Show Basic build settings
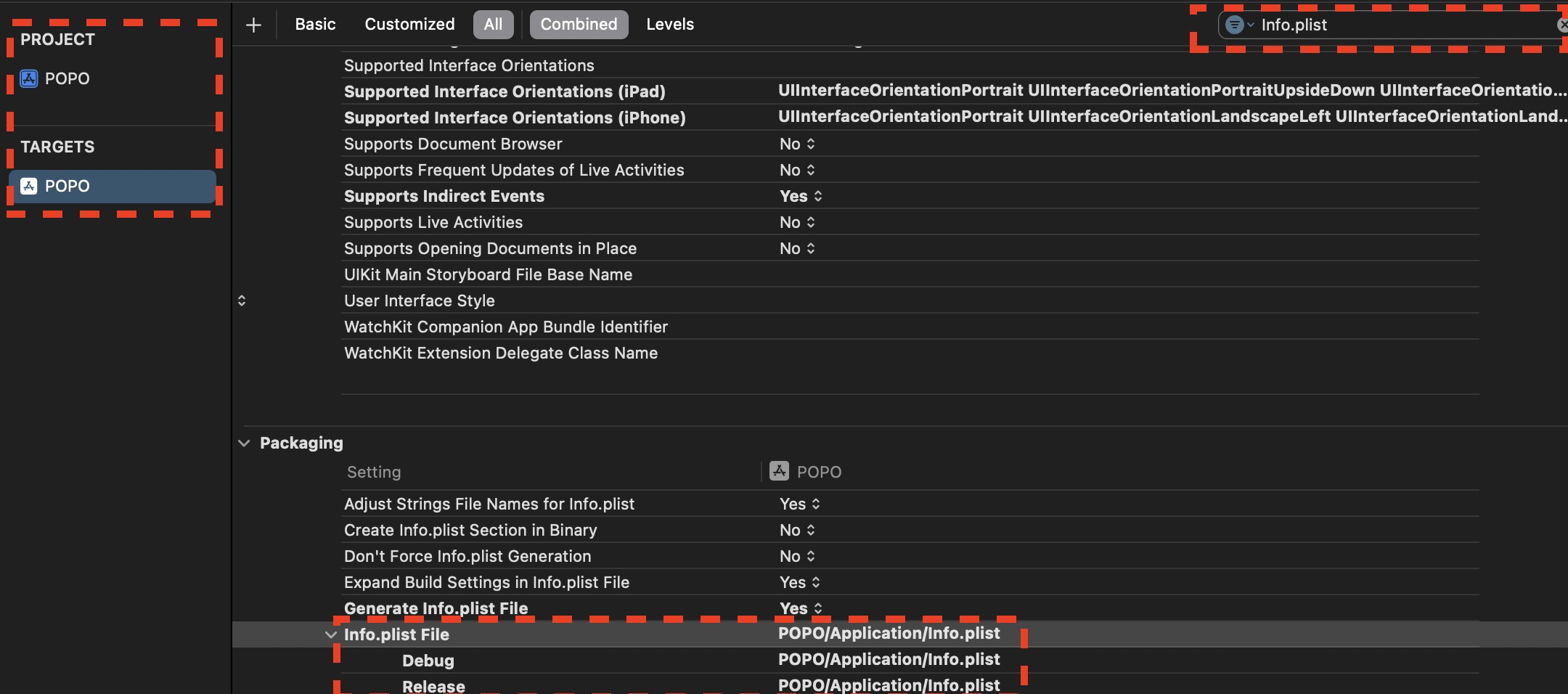Viewport: 1568px width, 694px height. [315, 24]
